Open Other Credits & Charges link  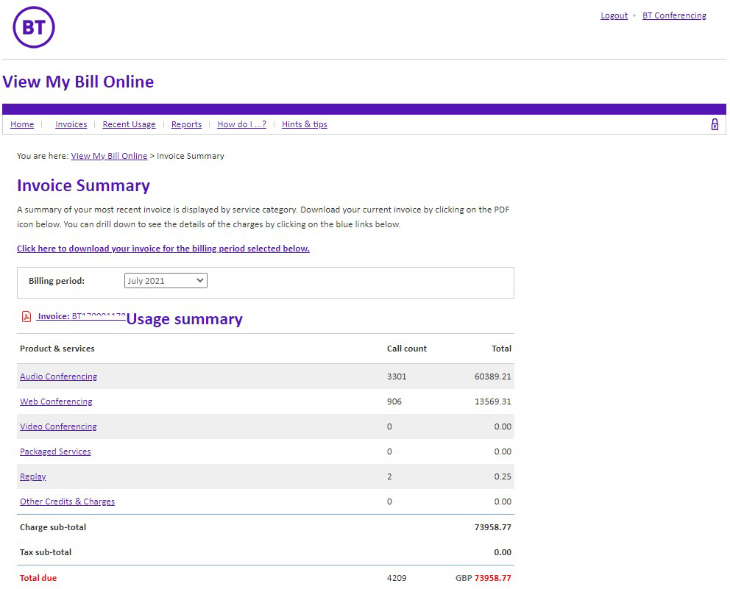click(67, 501)
